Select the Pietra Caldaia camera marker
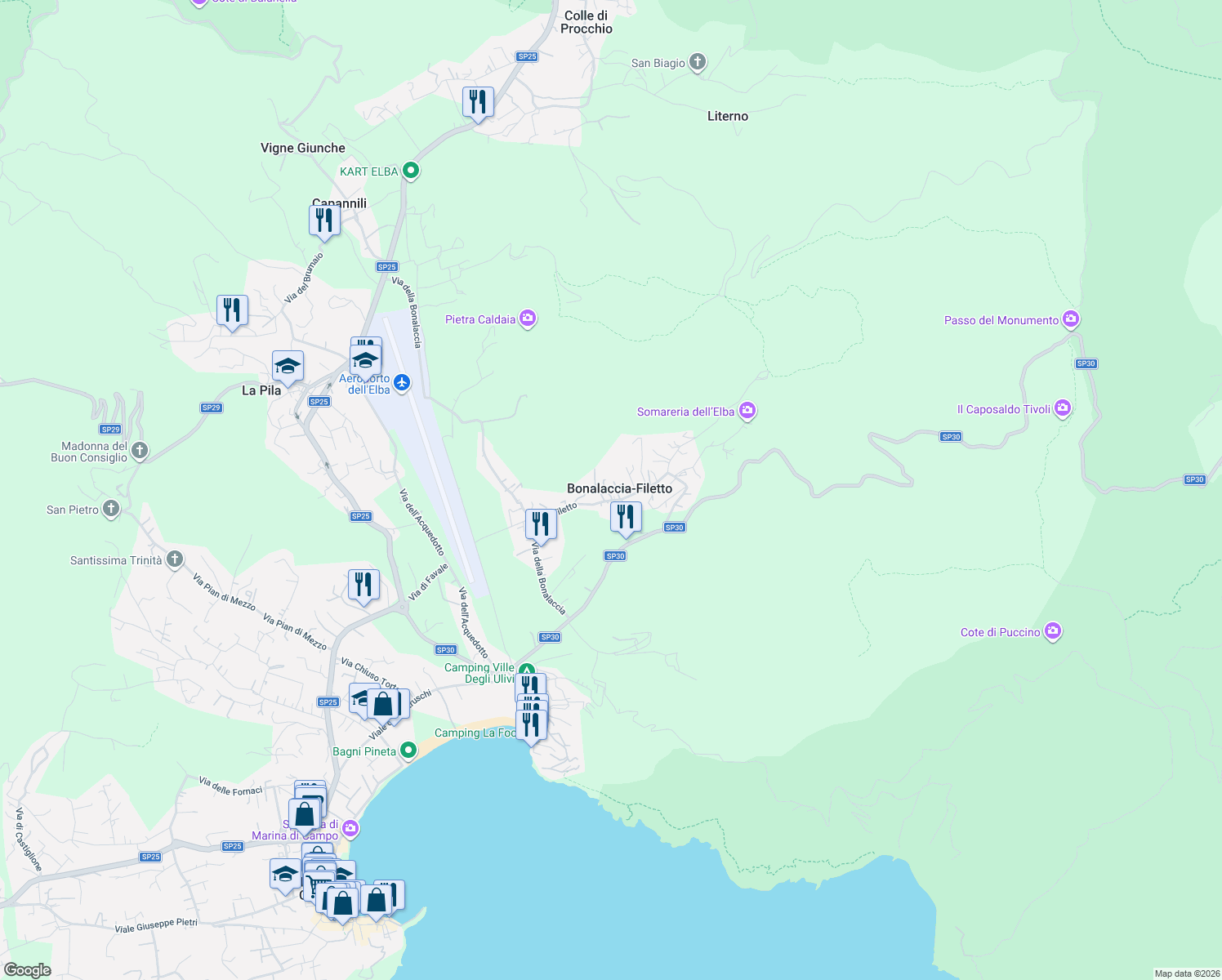Screen dimensions: 1222x980 coord(528,318)
